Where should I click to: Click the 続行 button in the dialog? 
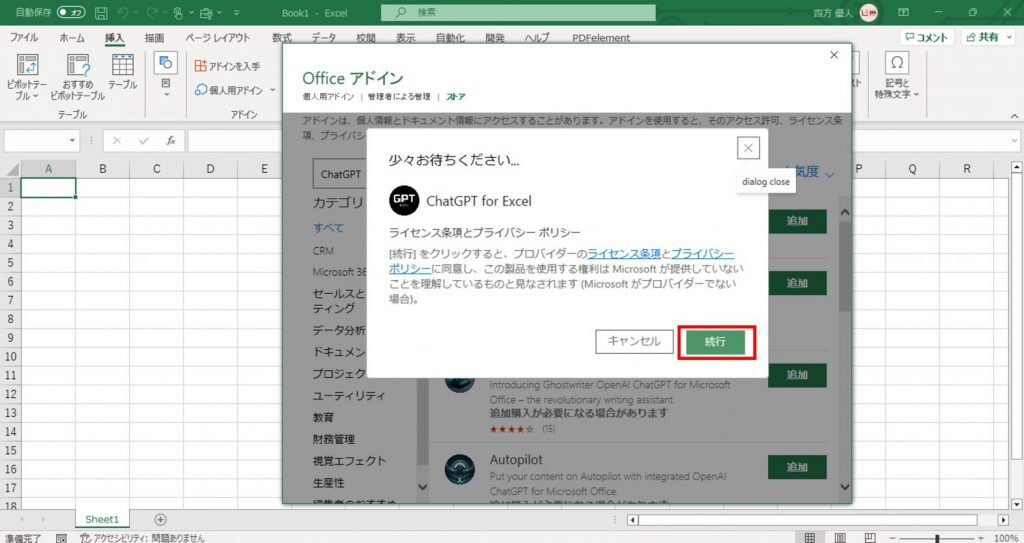716,342
